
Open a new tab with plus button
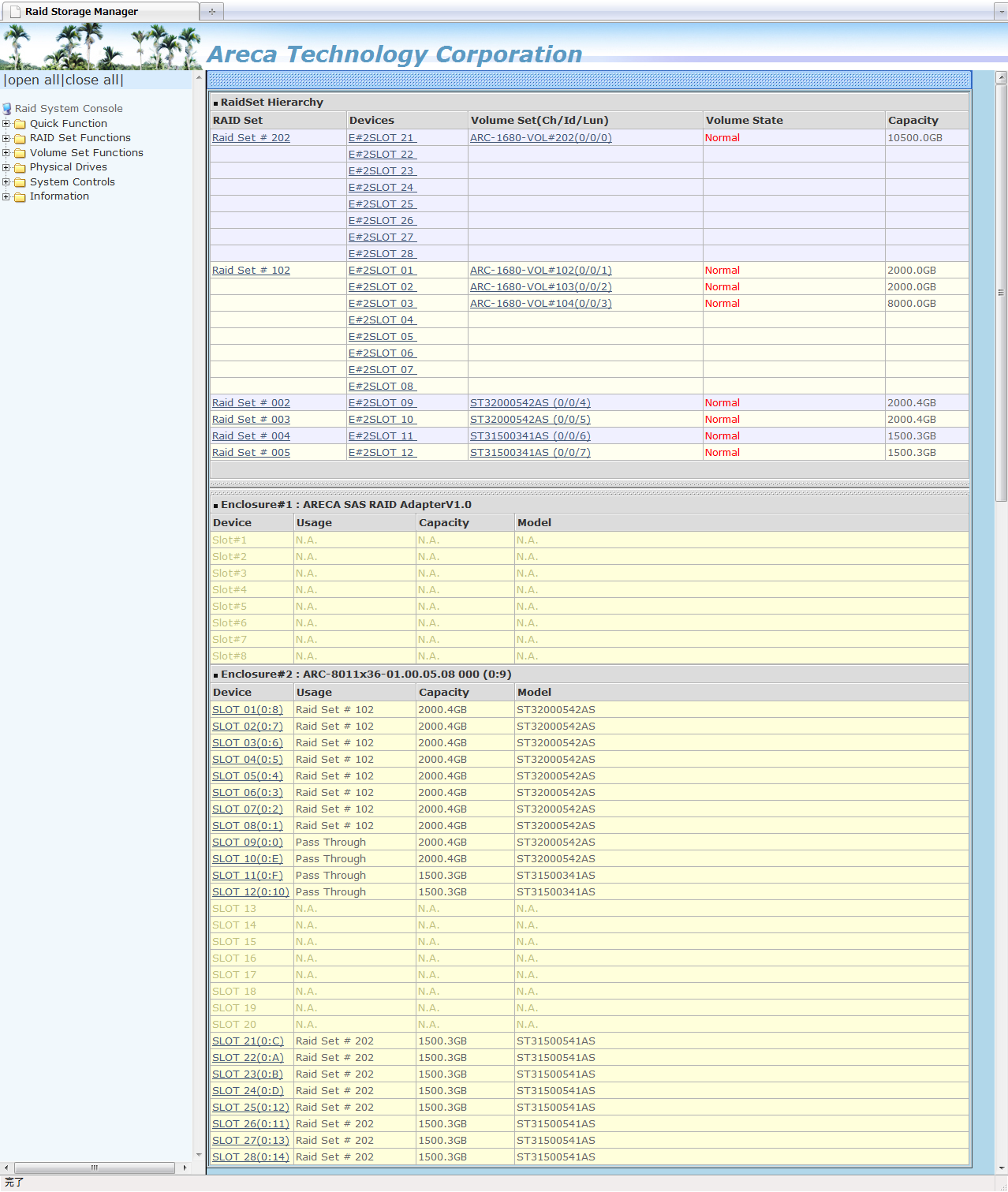pos(211,11)
